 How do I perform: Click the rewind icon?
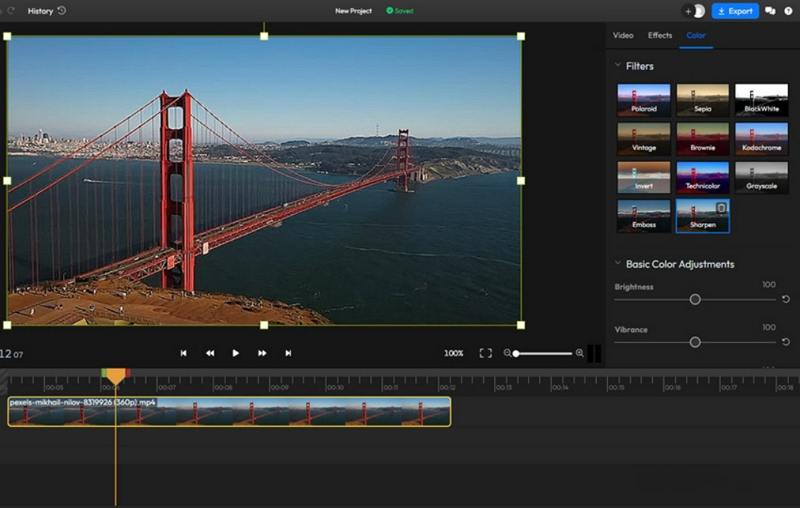tap(210, 353)
